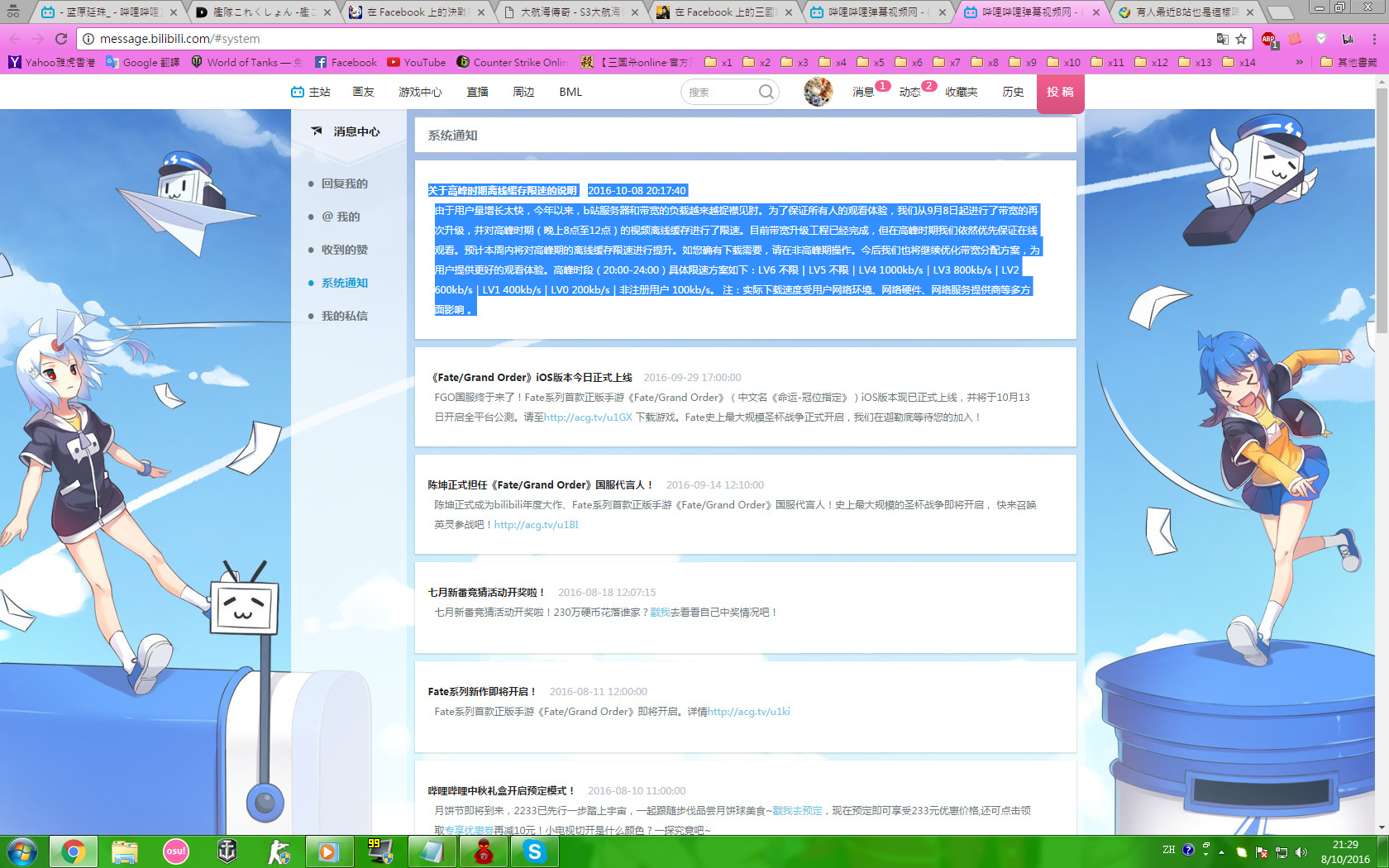Image resolution: width=1389 pixels, height=868 pixels.
Task: Open the x1 bookmark folder
Action: point(718,62)
